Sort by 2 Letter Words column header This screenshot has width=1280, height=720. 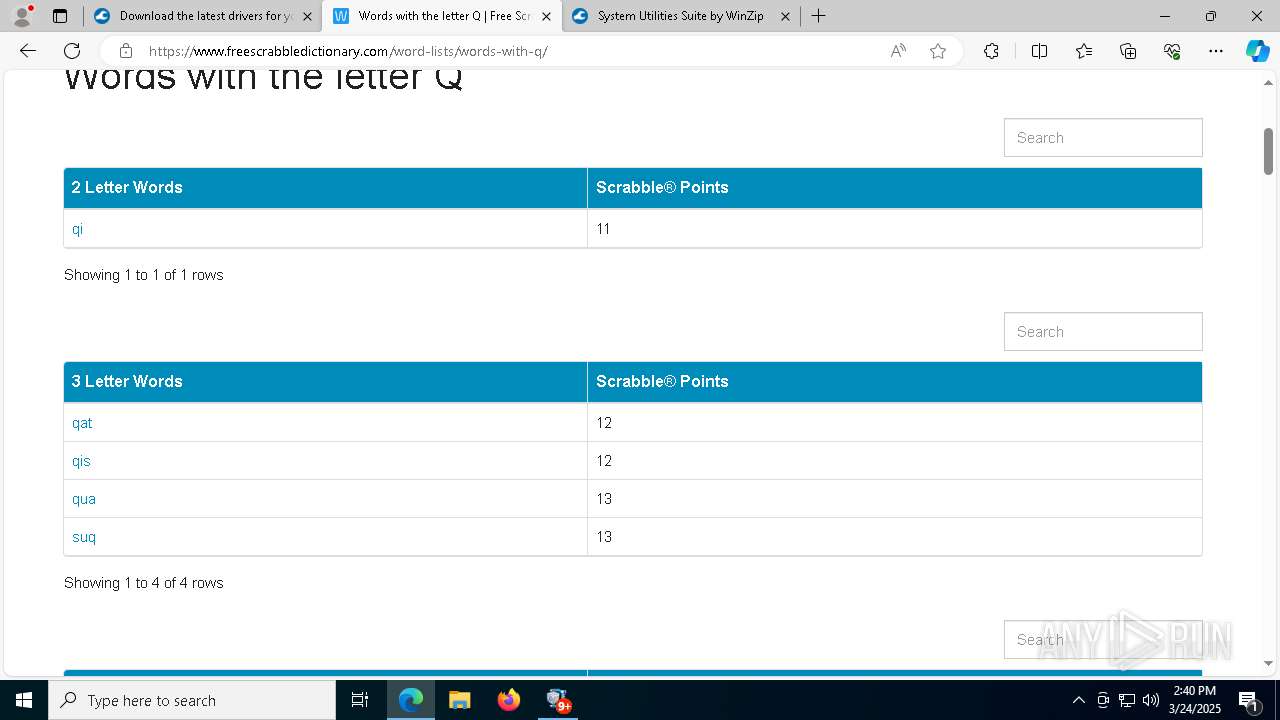(325, 188)
